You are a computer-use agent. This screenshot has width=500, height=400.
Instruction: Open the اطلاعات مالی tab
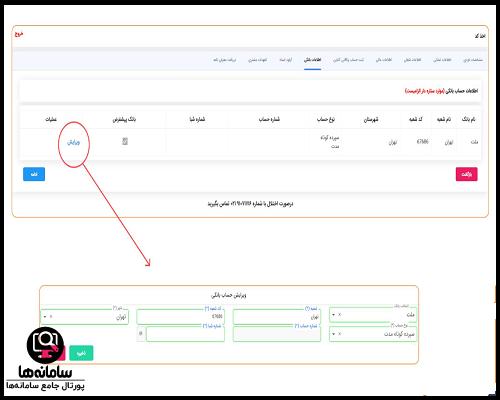(384, 60)
